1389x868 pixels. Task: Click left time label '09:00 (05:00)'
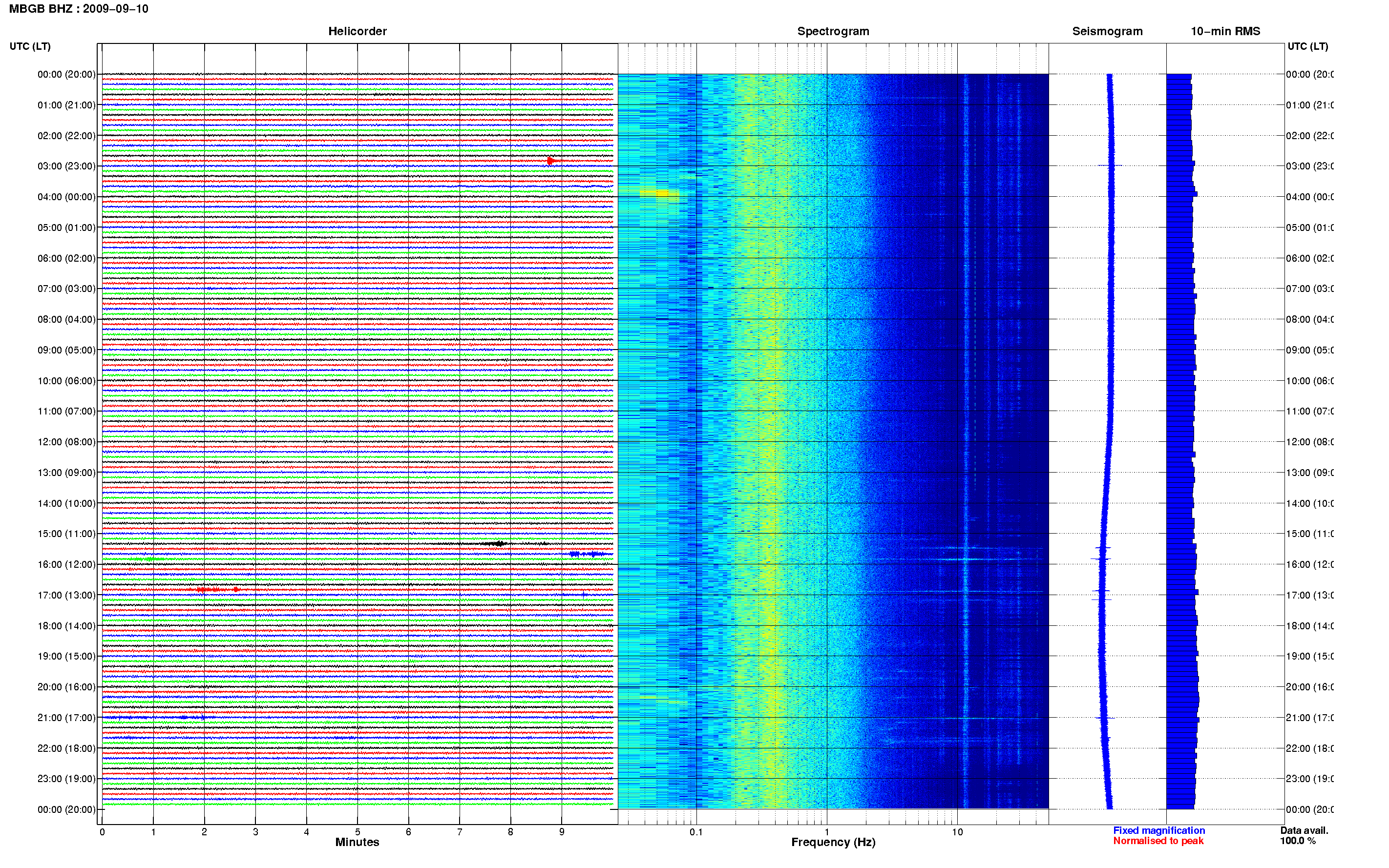pos(66,350)
